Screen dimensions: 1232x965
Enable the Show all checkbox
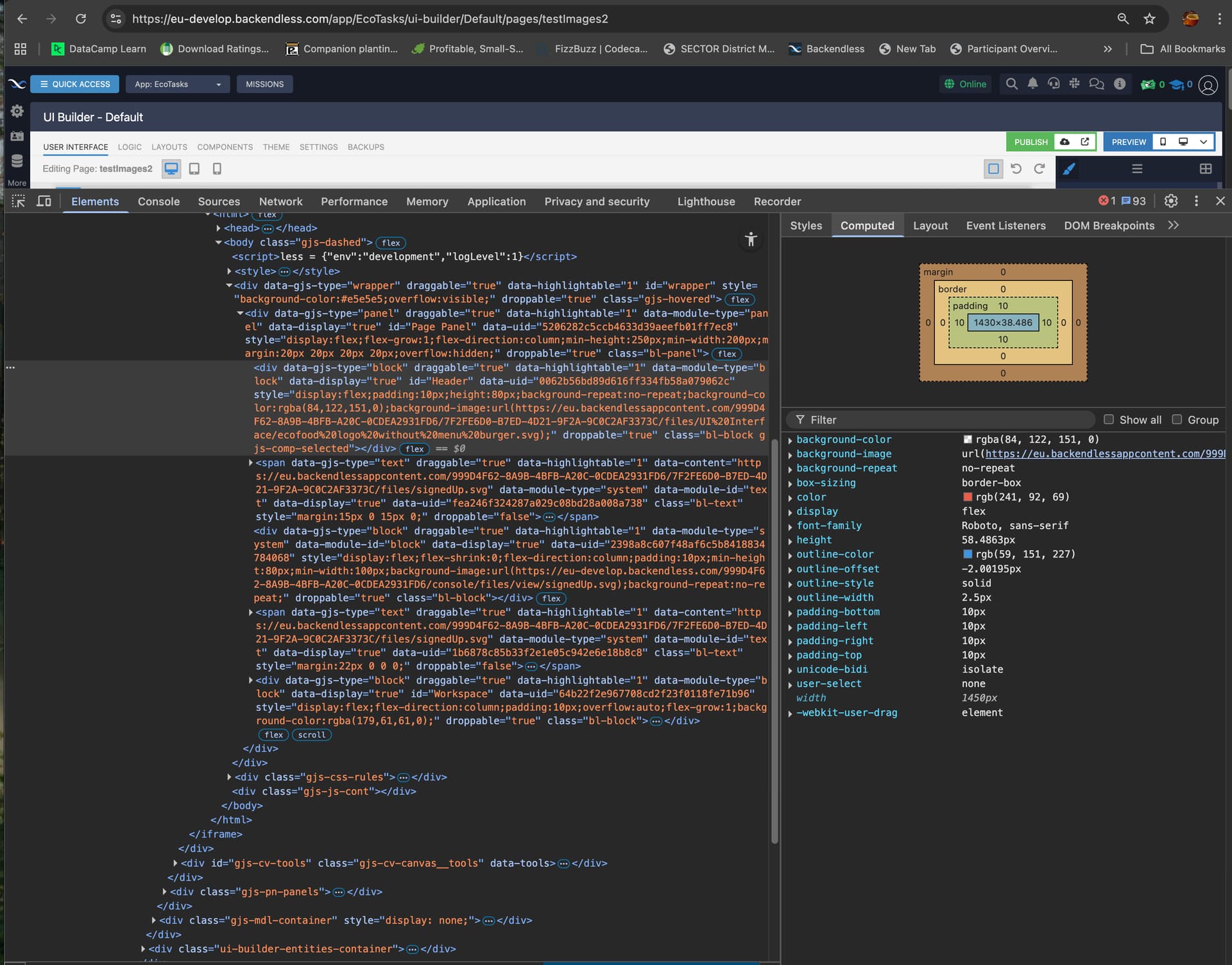pyautogui.click(x=1108, y=420)
